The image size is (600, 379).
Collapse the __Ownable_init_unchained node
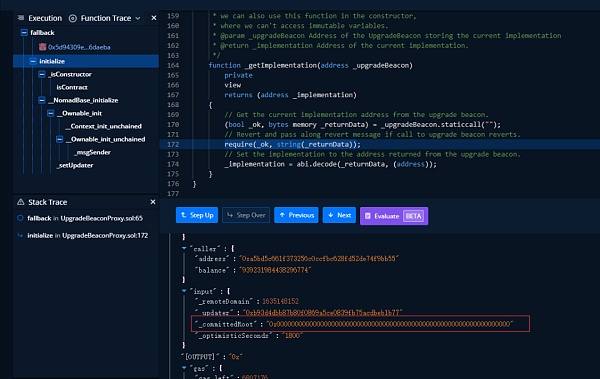[x=60, y=139]
